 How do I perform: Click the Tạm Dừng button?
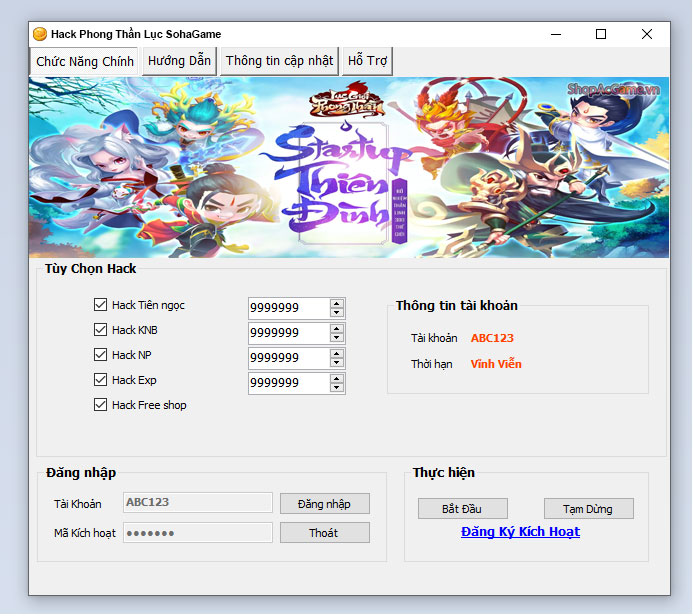point(589,509)
